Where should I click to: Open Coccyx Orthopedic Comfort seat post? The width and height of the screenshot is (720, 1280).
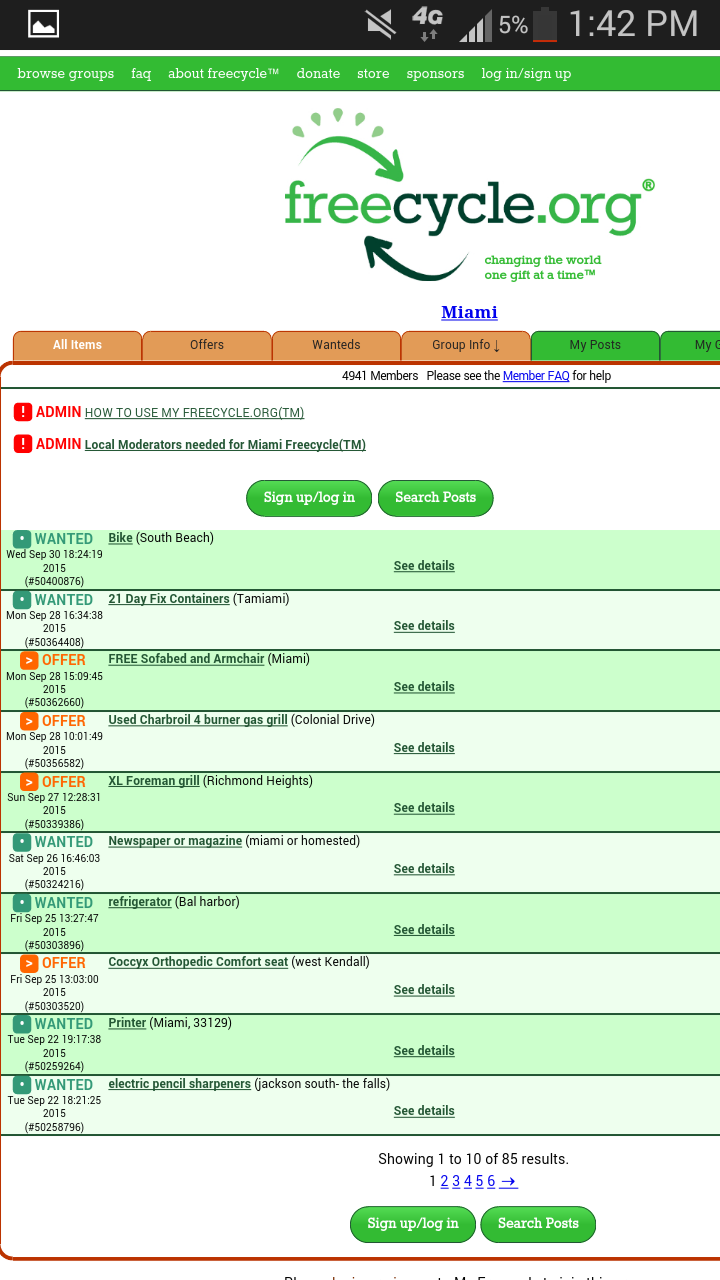(198, 962)
